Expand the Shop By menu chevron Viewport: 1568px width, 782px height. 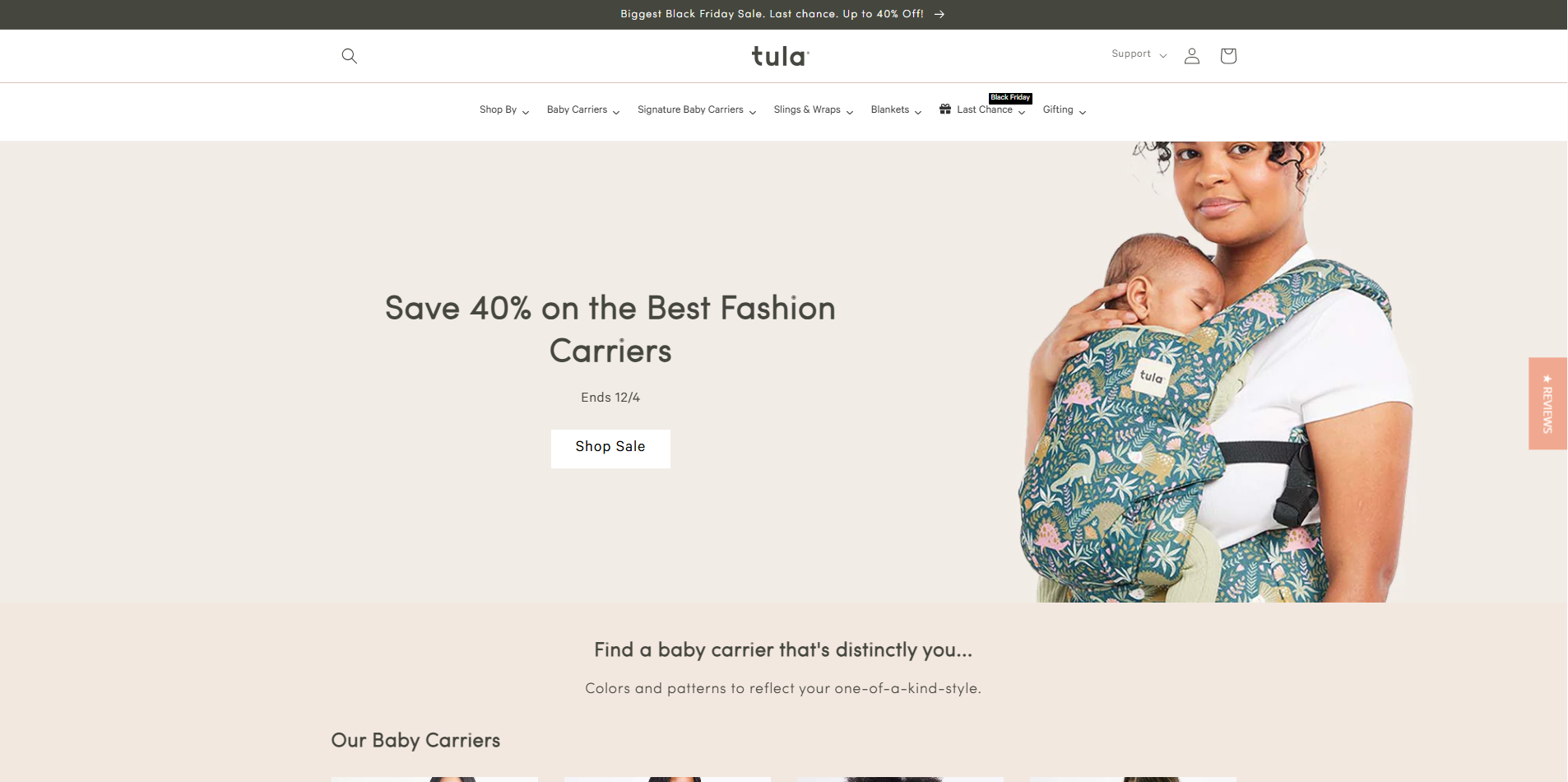526,112
